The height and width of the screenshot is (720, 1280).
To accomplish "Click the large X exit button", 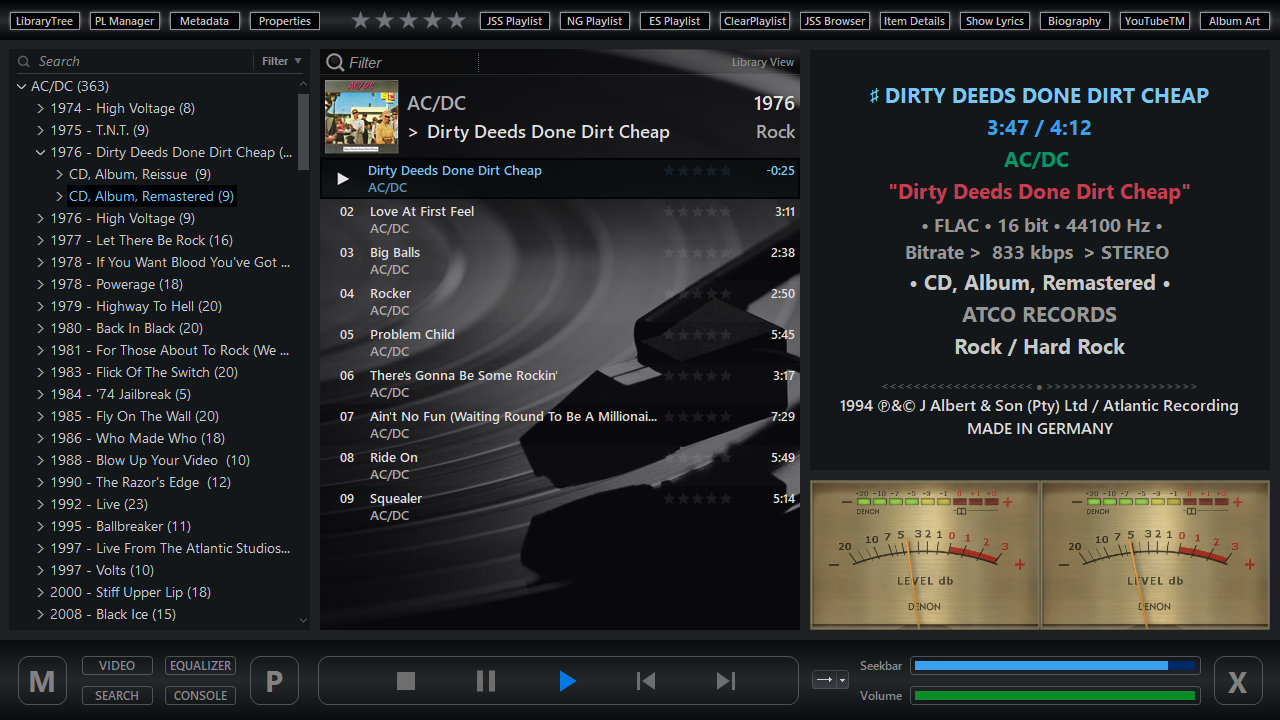I will [x=1237, y=681].
